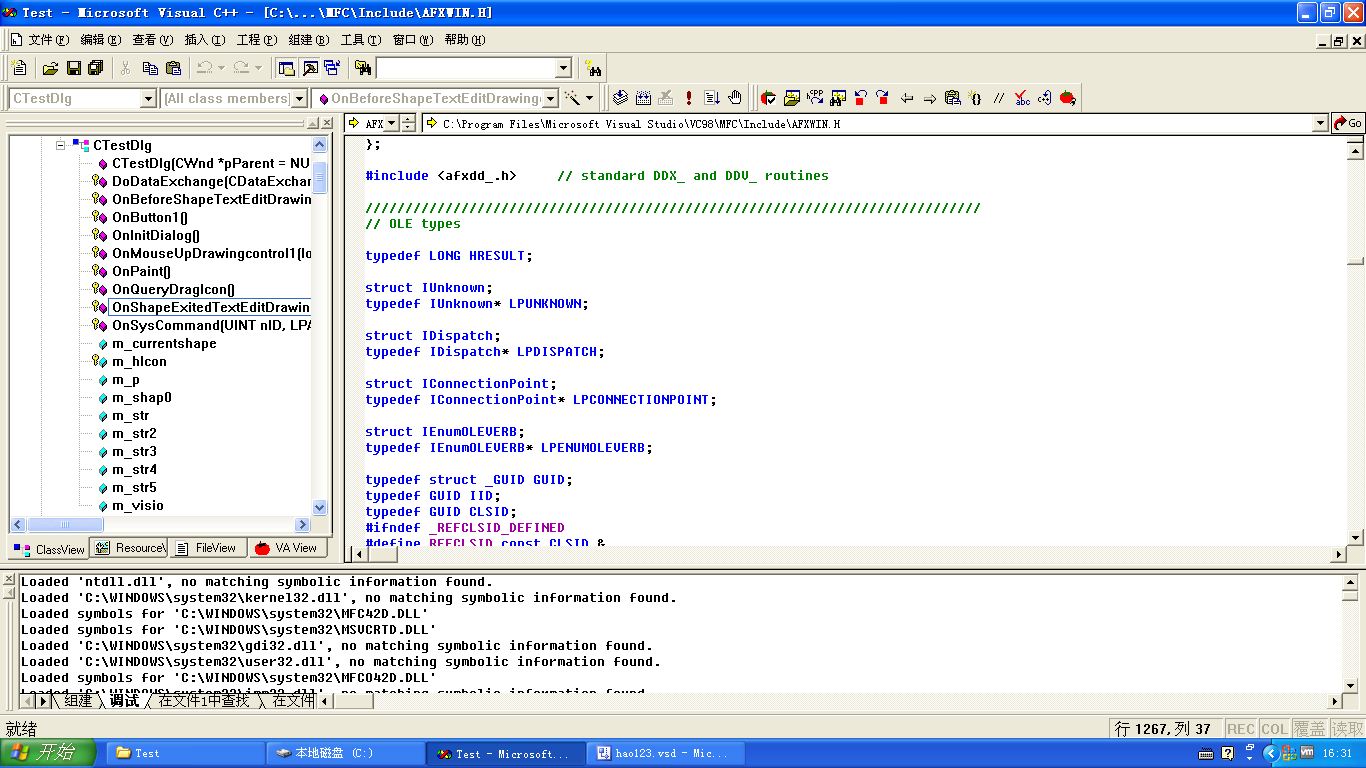Click the Build project icon
1366x768 pixels.
point(643,98)
